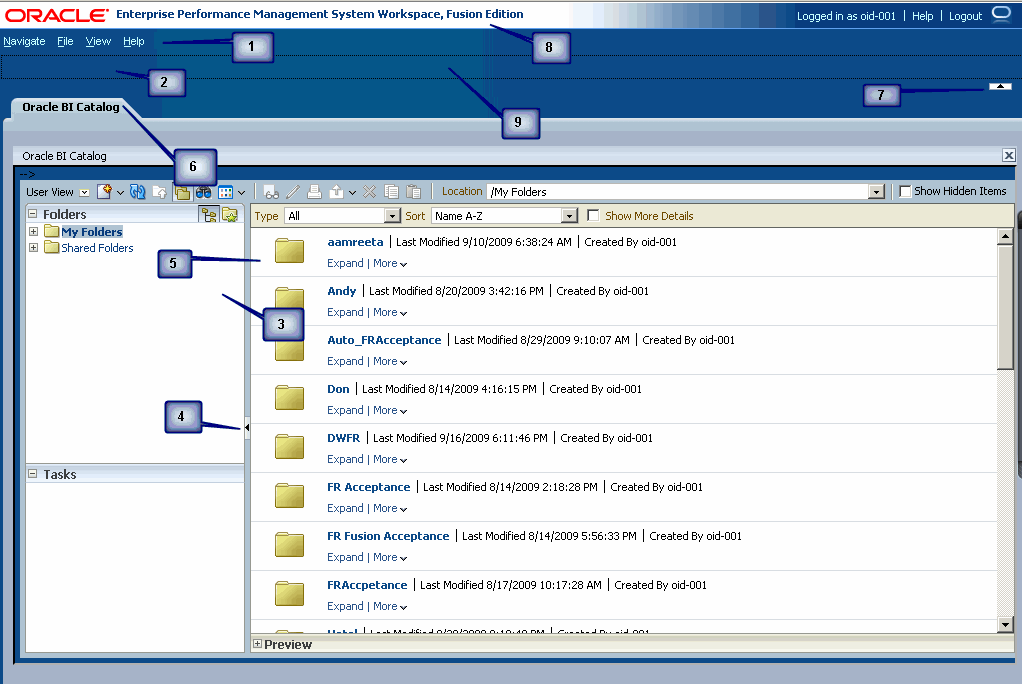Open the Location dropdown arrow
Viewport: 1022px width, 684px height.
(x=877, y=192)
